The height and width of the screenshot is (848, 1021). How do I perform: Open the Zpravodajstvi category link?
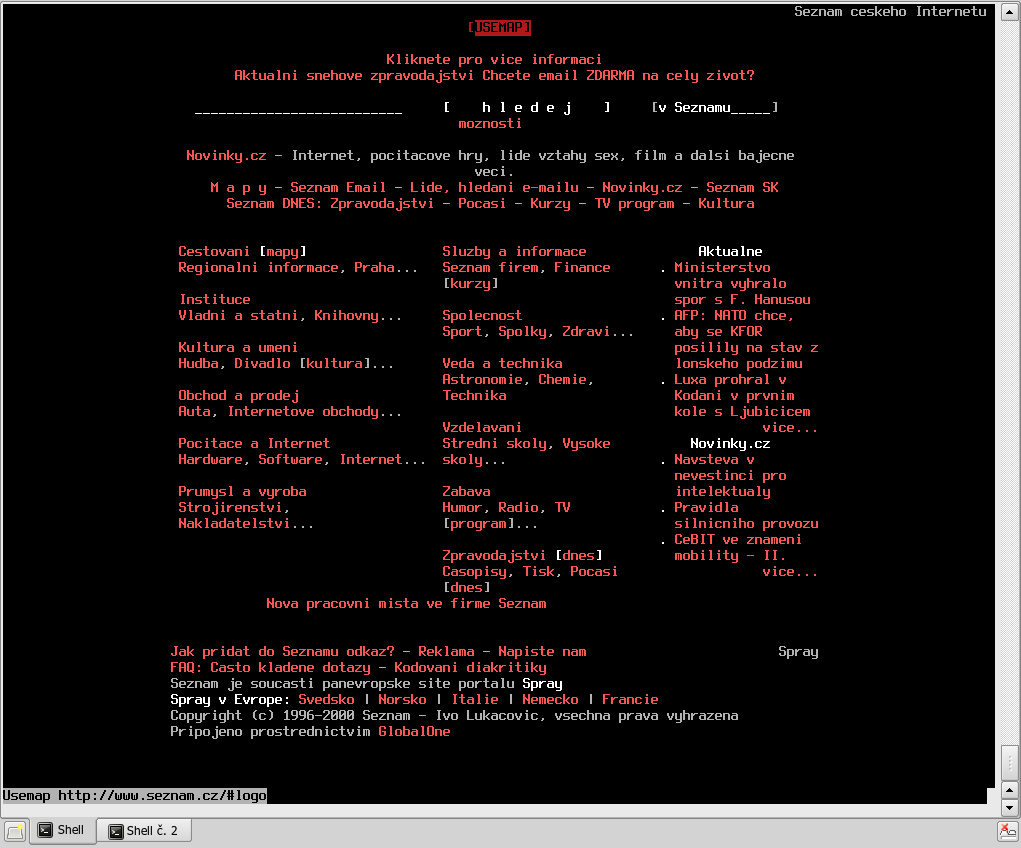[494, 556]
